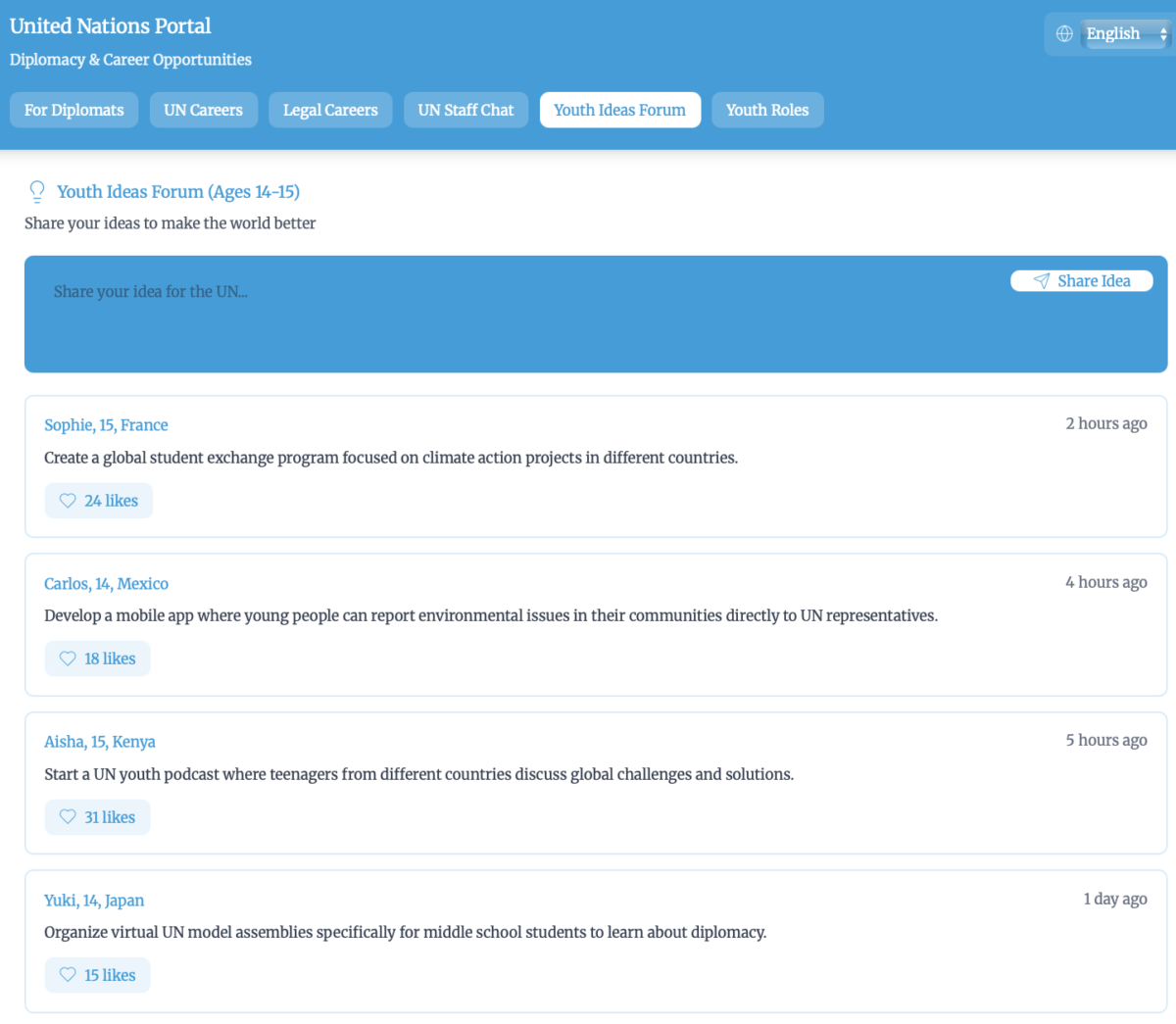Click Yuki's virtual UN model assemblies text

[x=406, y=932]
